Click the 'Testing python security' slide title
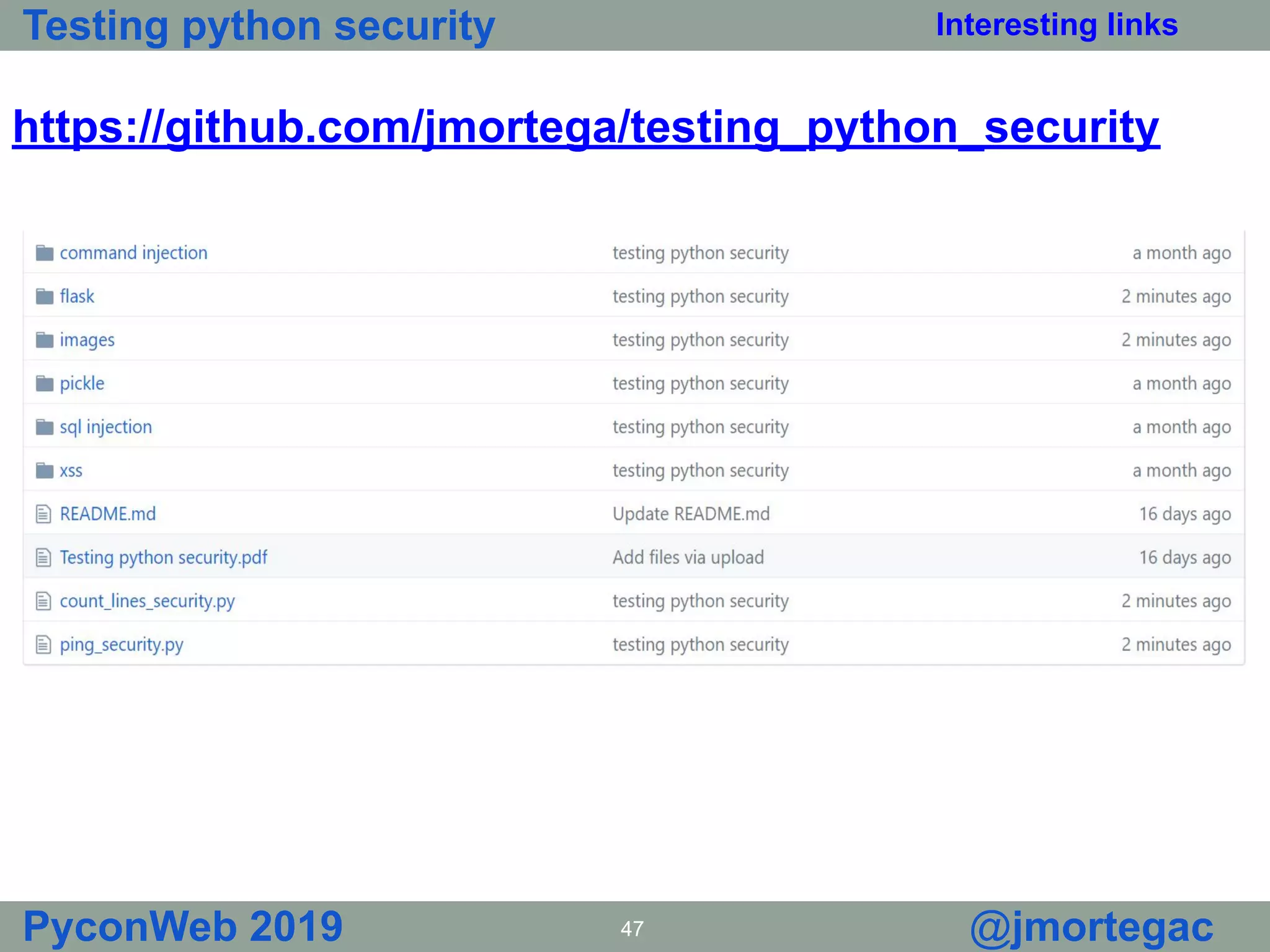 (x=259, y=26)
